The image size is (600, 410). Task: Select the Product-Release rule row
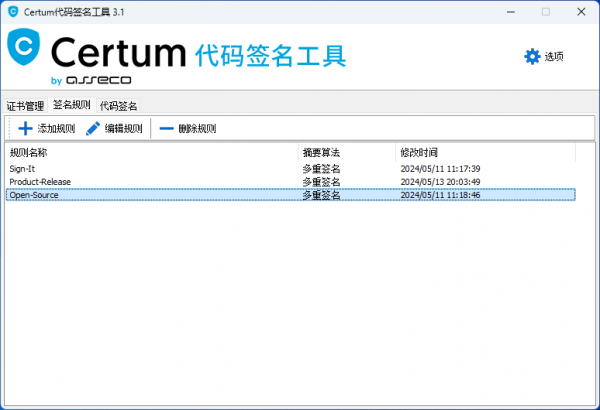[290, 182]
